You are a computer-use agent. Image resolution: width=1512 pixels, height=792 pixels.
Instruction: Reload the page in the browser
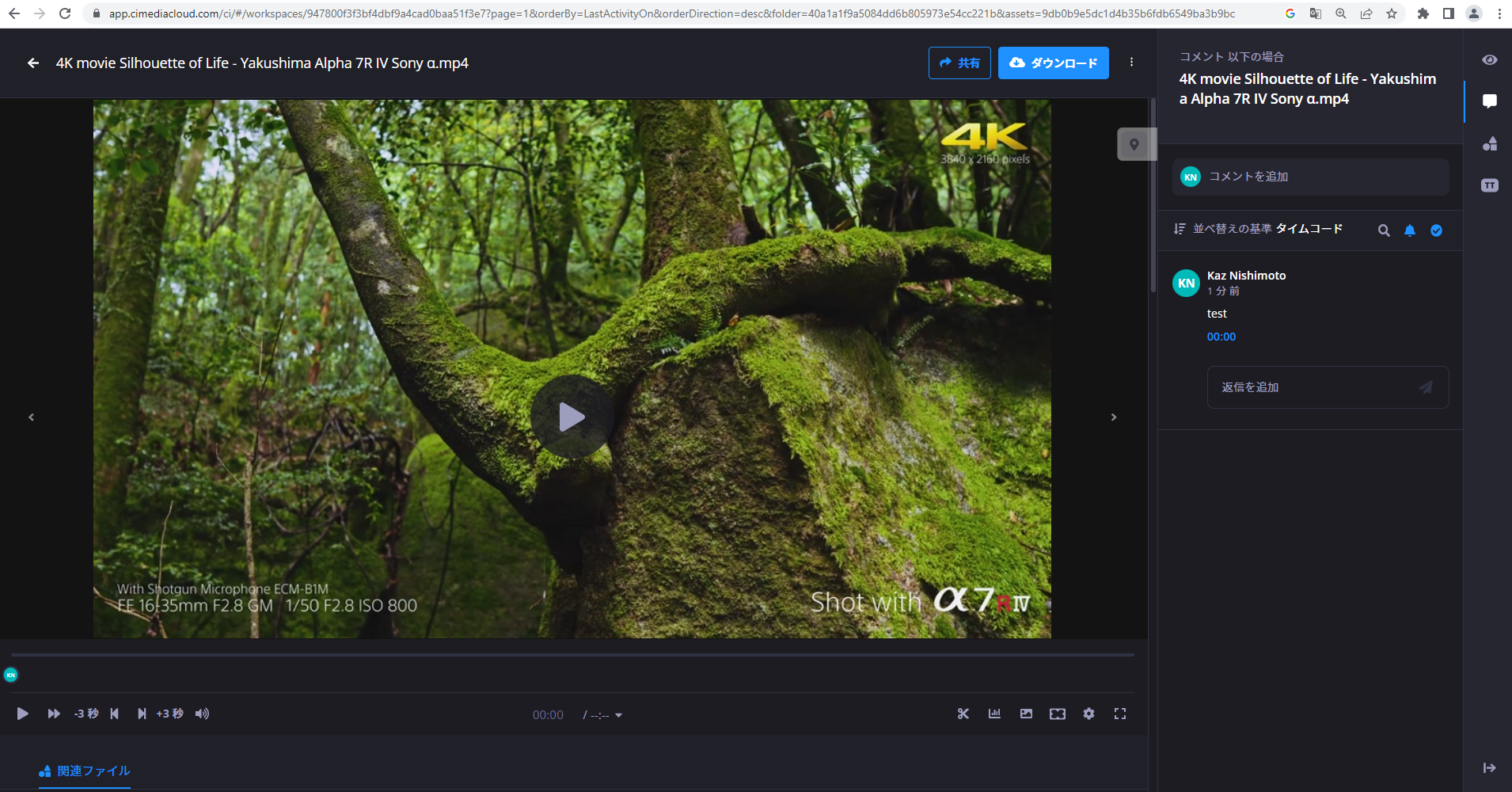point(65,13)
